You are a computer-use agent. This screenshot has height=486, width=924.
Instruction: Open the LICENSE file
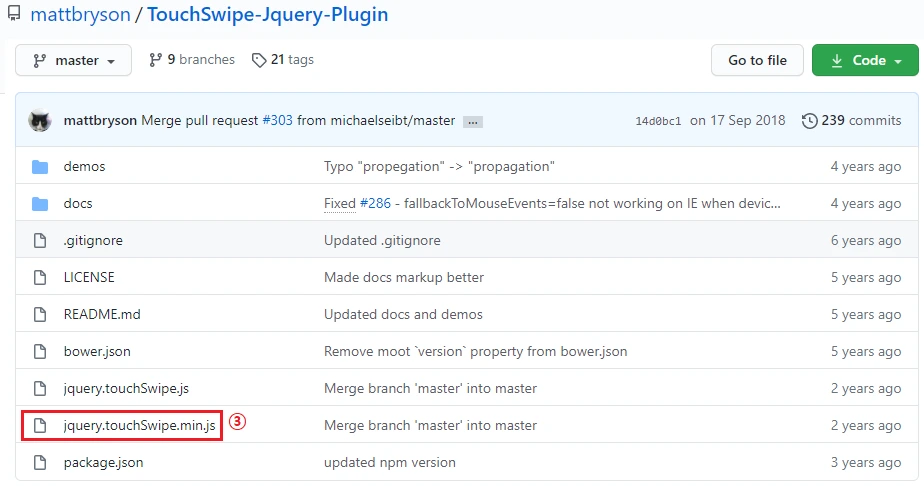[89, 277]
